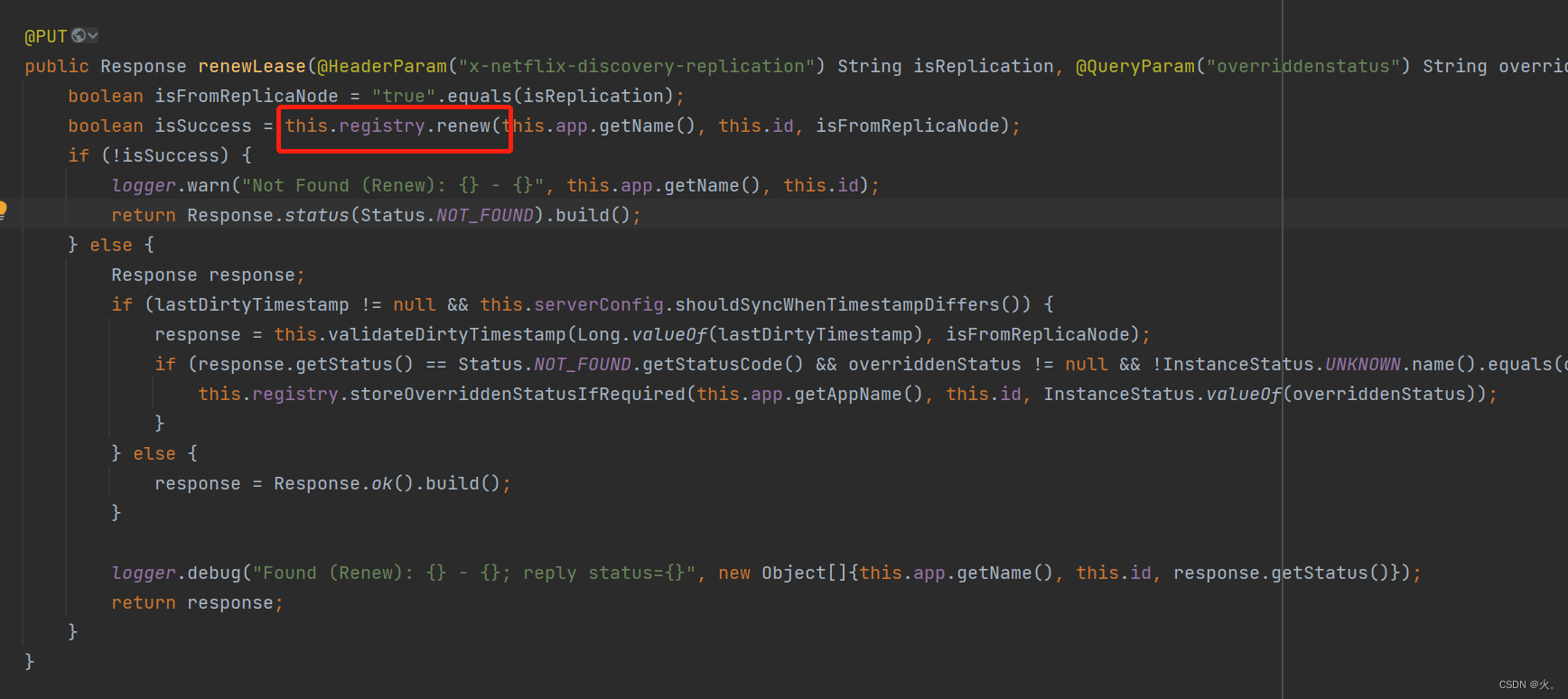1568x699 pixels.
Task: Click the yellow lightbulb quick-fix icon
Action: click(x=3, y=211)
